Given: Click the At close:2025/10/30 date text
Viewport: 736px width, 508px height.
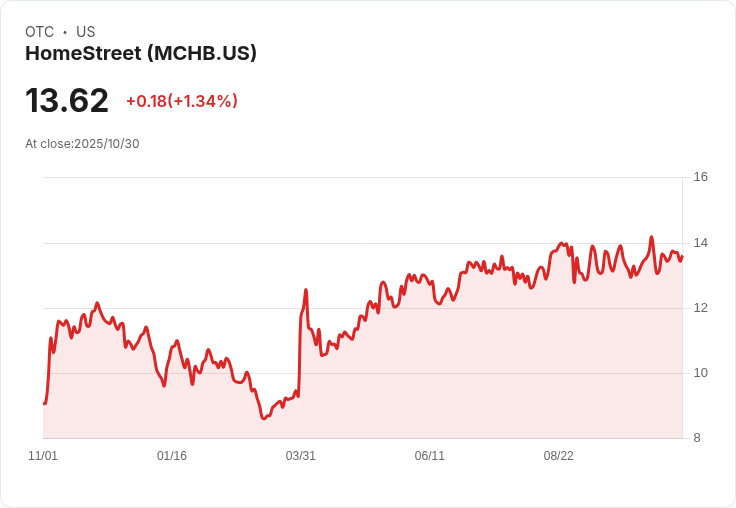Looking at the screenshot, I should click(x=82, y=144).
